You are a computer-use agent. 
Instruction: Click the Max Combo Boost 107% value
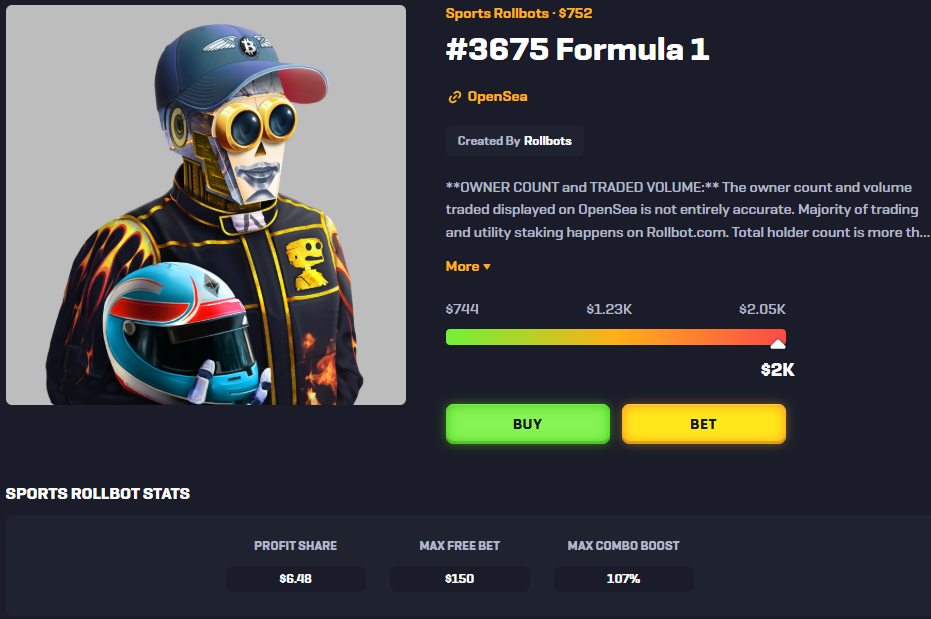623,579
